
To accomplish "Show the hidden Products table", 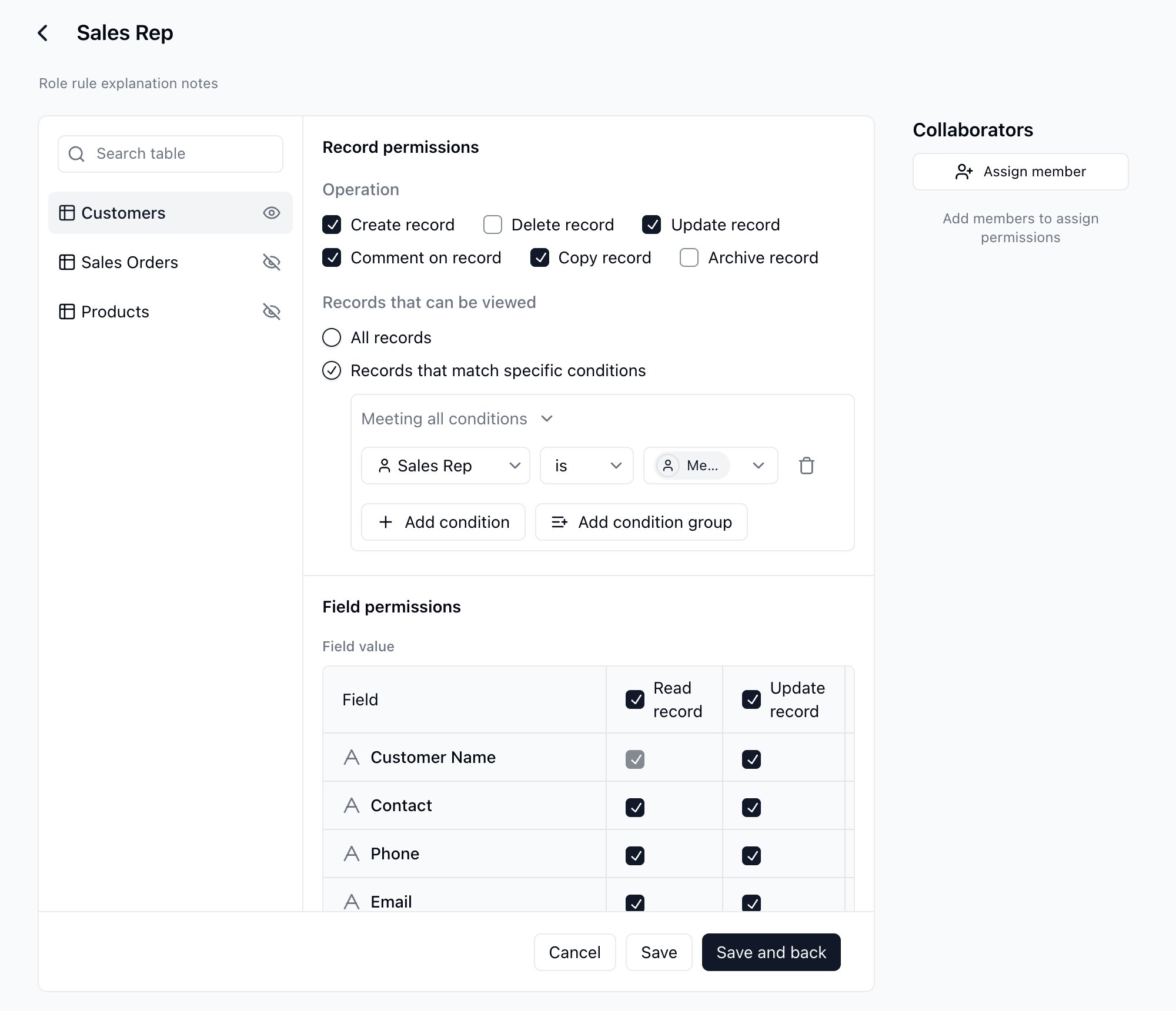I will coord(271,312).
